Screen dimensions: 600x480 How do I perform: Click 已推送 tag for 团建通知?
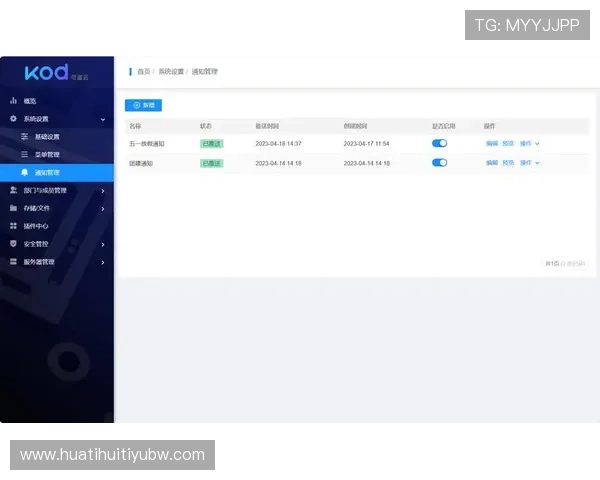(212, 163)
